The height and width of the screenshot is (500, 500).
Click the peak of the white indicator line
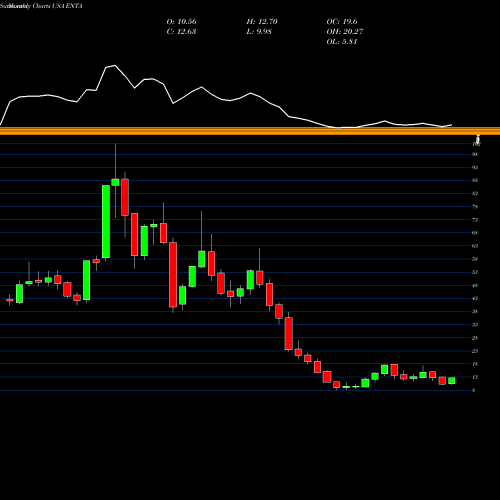click(115, 65)
